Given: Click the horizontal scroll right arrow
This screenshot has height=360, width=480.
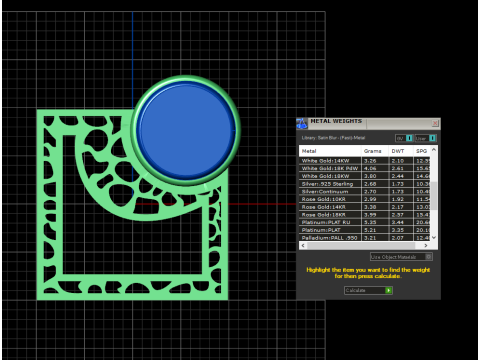Looking at the screenshot, I should pos(426,245).
